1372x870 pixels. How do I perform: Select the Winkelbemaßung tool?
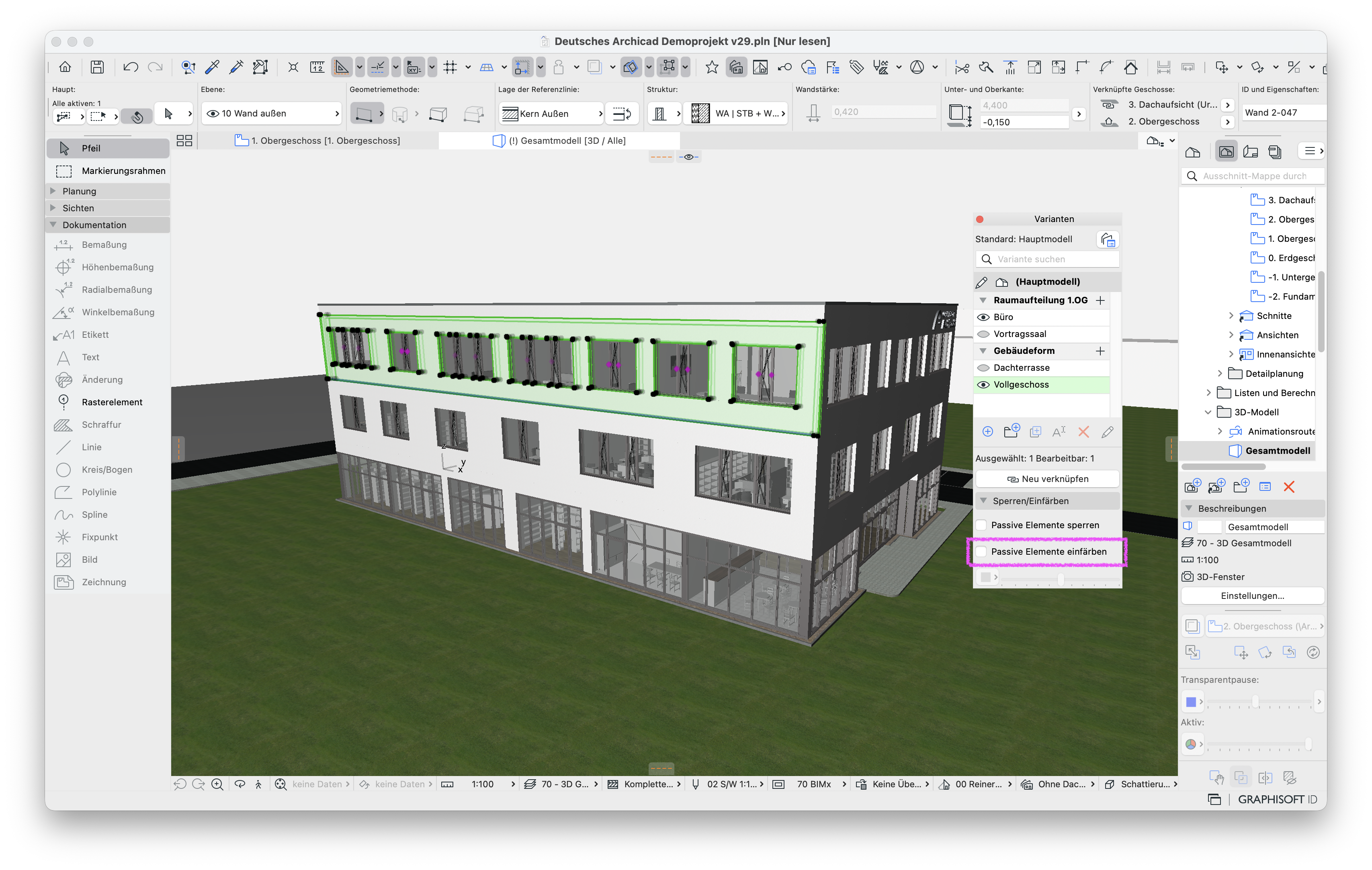click(x=108, y=312)
